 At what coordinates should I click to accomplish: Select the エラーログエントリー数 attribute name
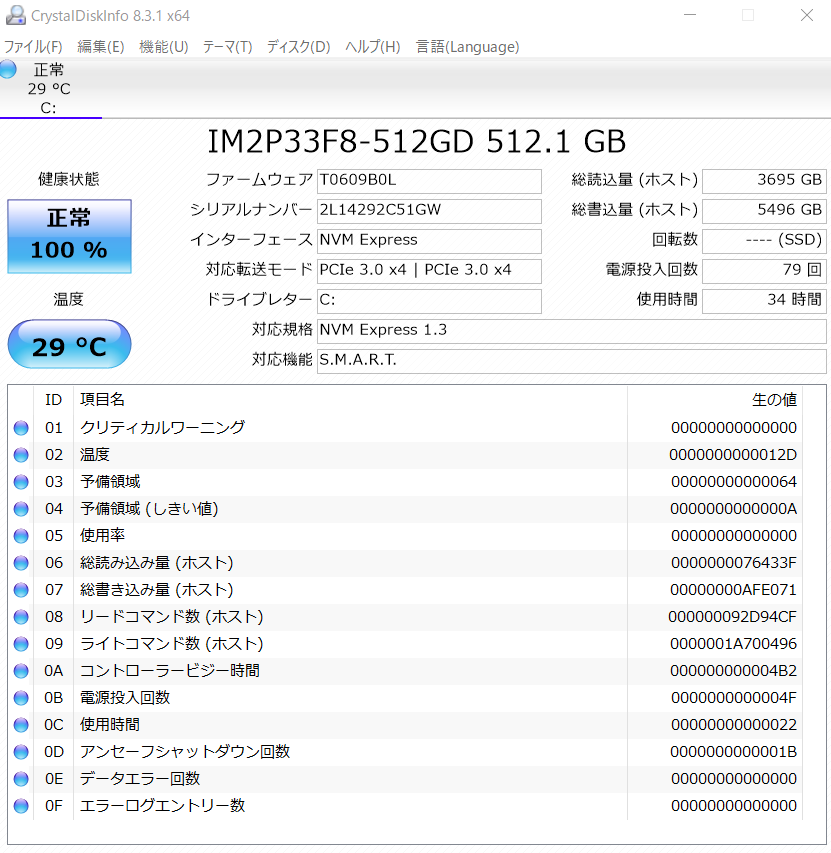163,806
